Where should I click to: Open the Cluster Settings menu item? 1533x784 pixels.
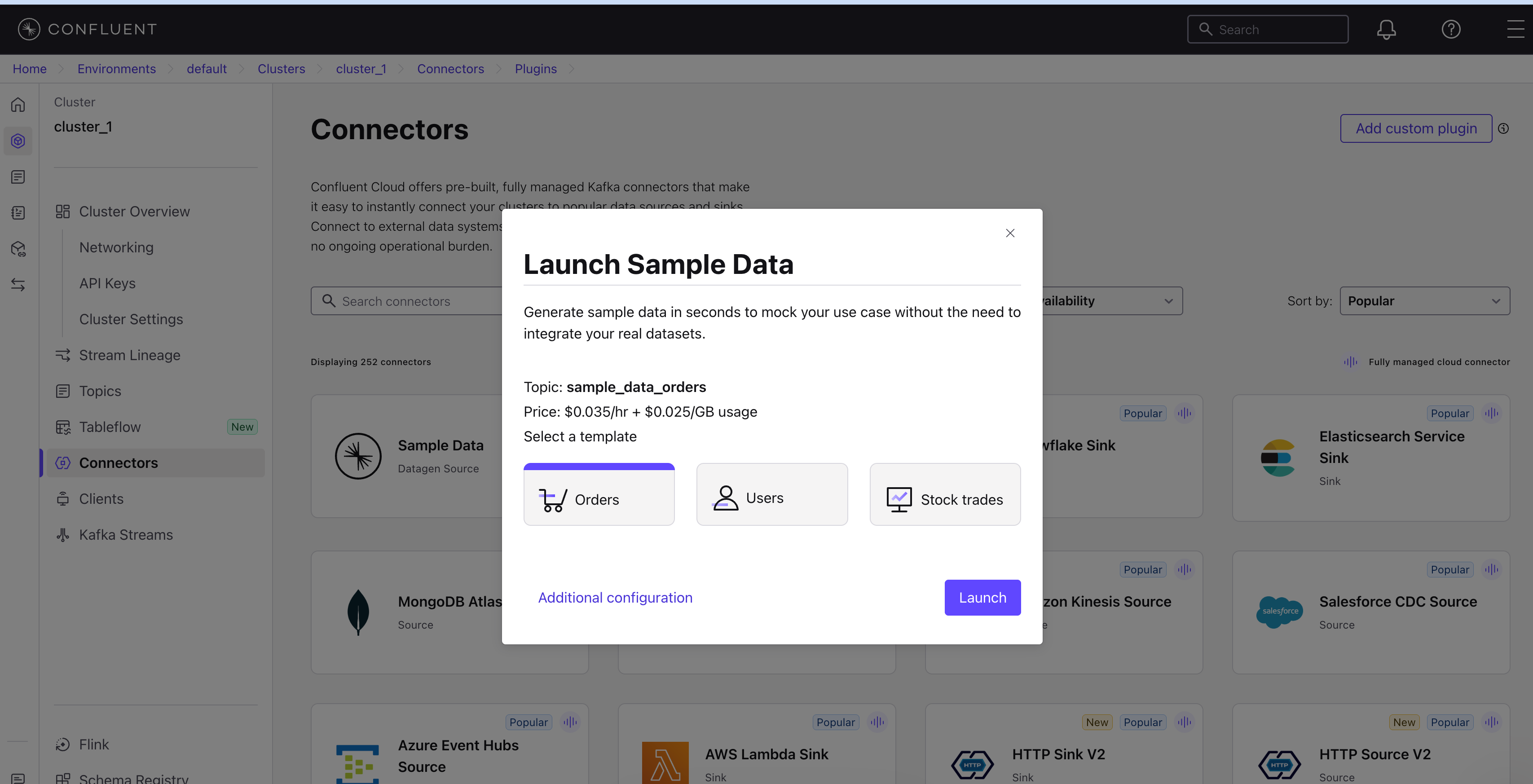(x=131, y=318)
